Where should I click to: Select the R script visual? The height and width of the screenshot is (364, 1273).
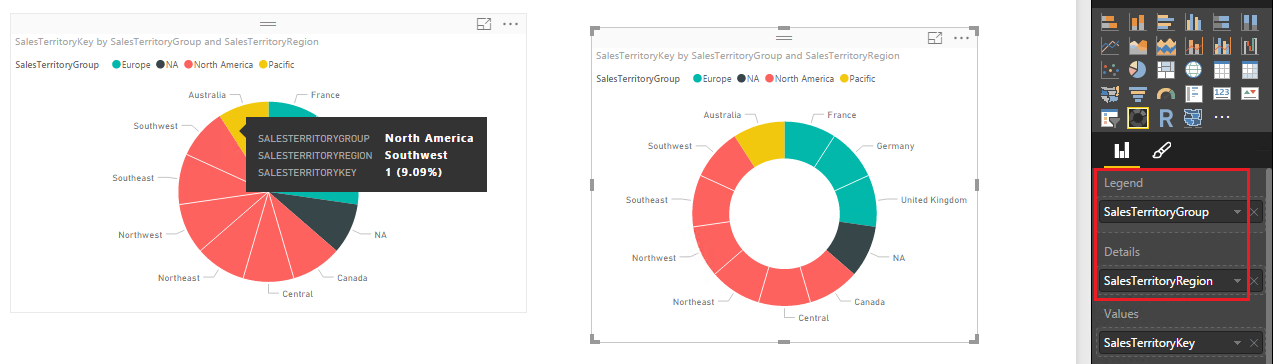[1165, 118]
